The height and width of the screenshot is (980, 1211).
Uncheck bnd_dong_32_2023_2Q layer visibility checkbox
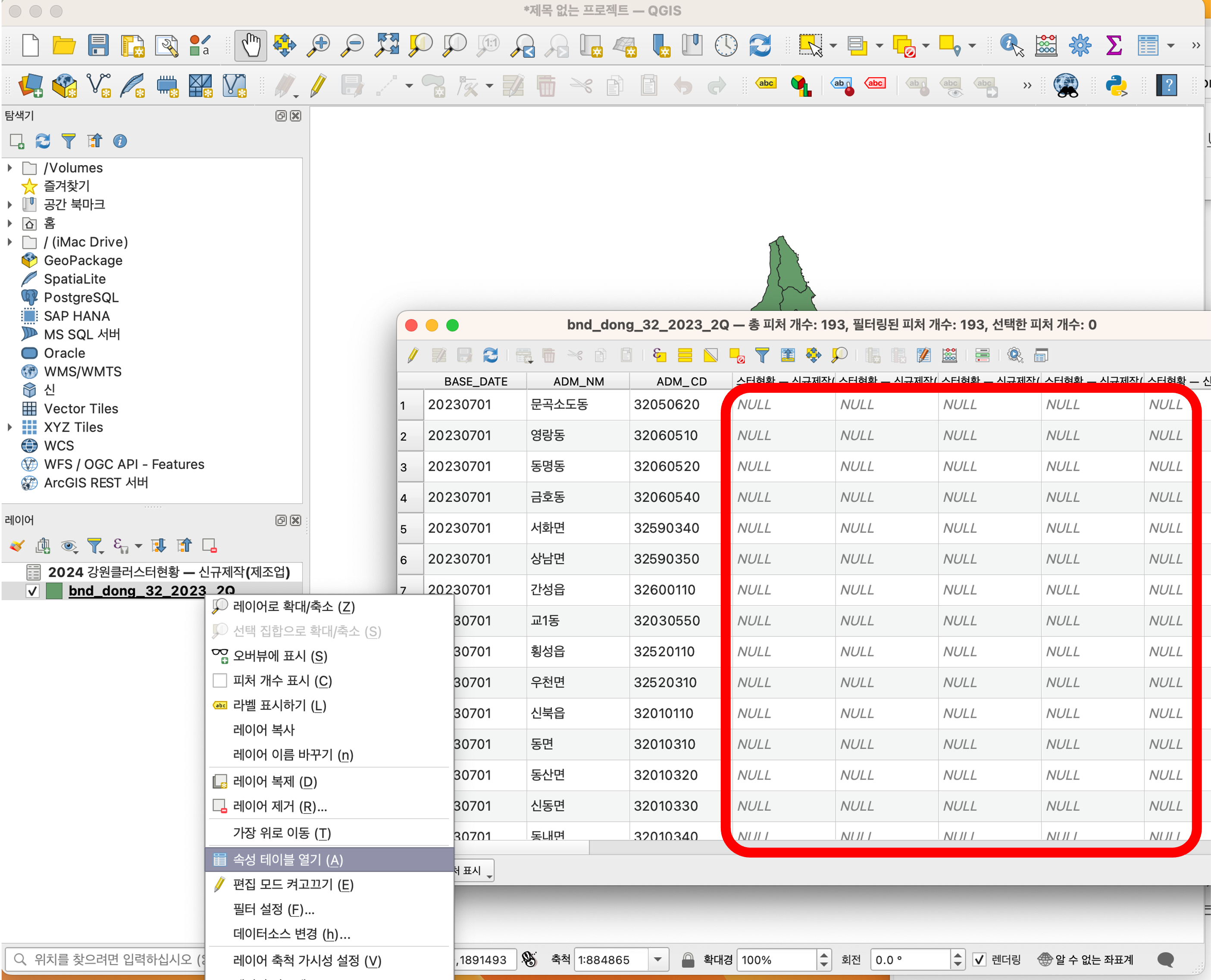tap(33, 591)
